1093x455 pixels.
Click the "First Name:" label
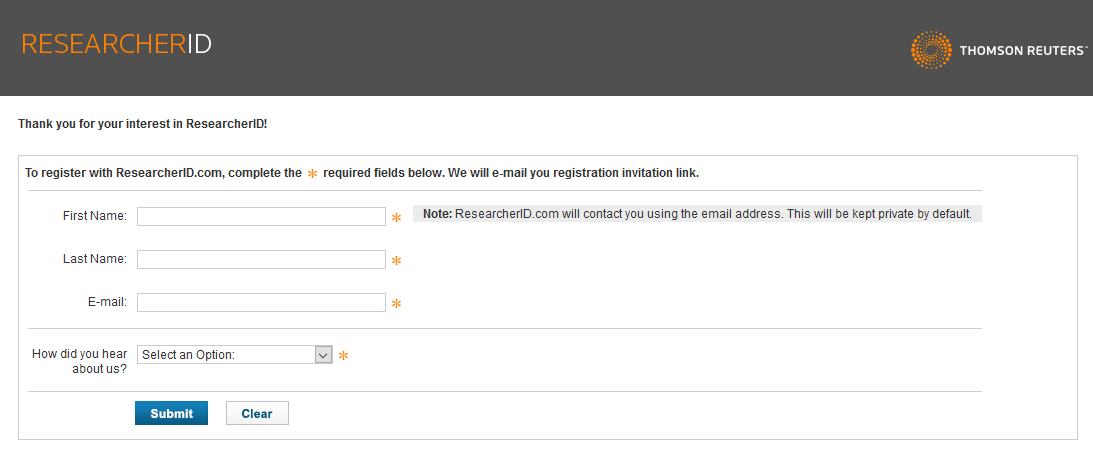pos(95,216)
